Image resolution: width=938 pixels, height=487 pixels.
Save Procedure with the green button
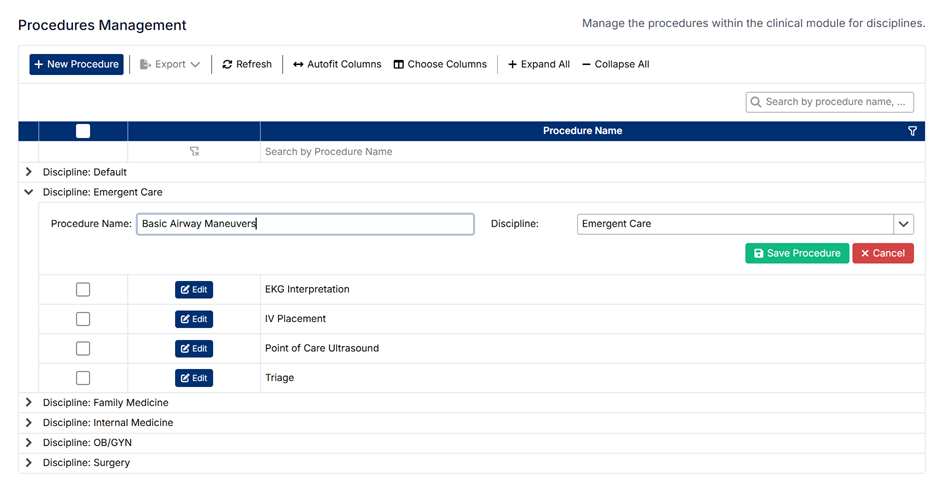pyautogui.click(x=796, y=253)
